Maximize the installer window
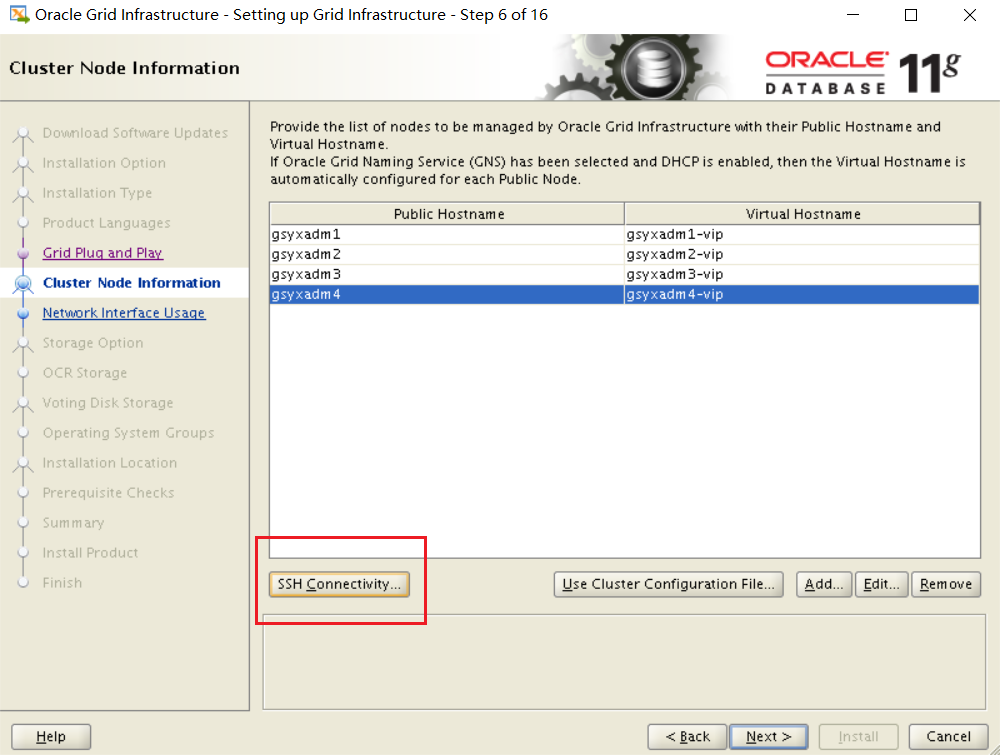Viewport: 1000px width, 755px height. (911, 15)
